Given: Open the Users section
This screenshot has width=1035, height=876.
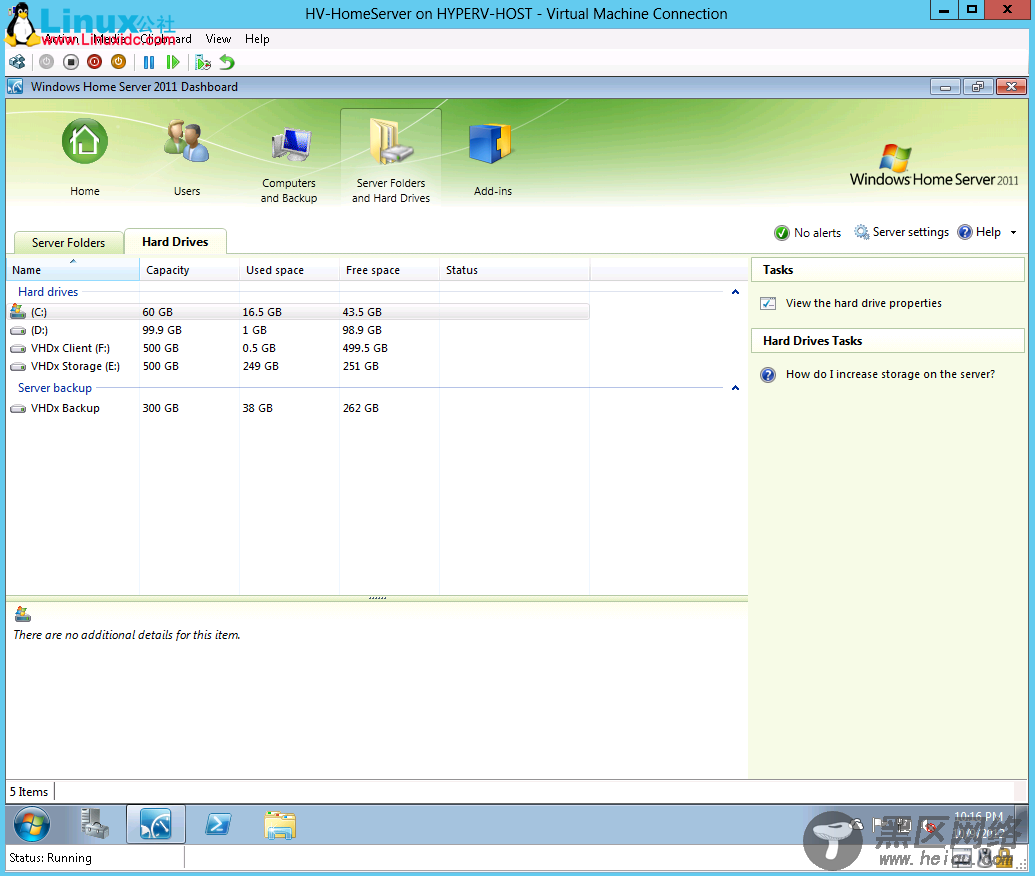Looking at the screenshot, I should [x=187, y=158].
